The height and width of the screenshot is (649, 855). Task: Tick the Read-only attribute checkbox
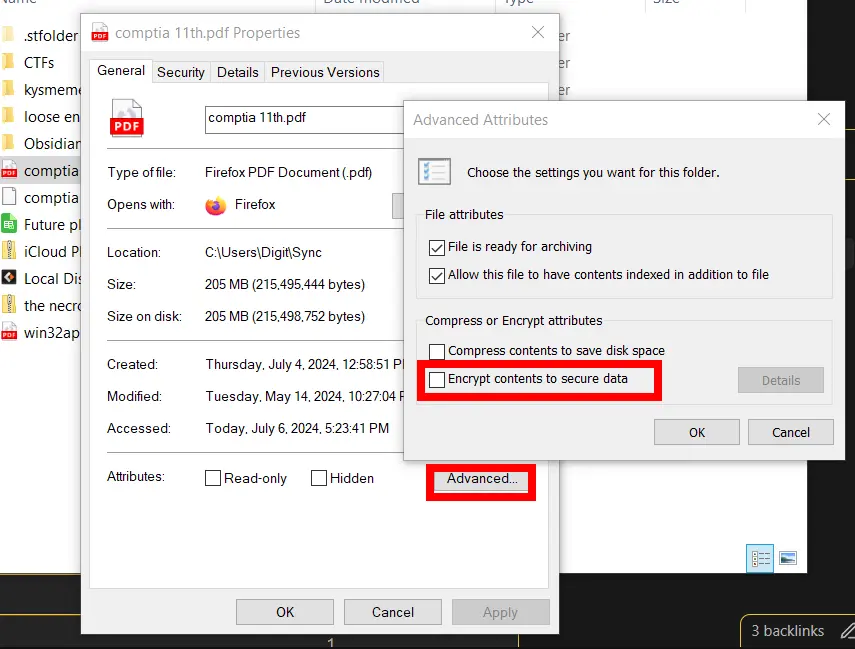point(213,478)
